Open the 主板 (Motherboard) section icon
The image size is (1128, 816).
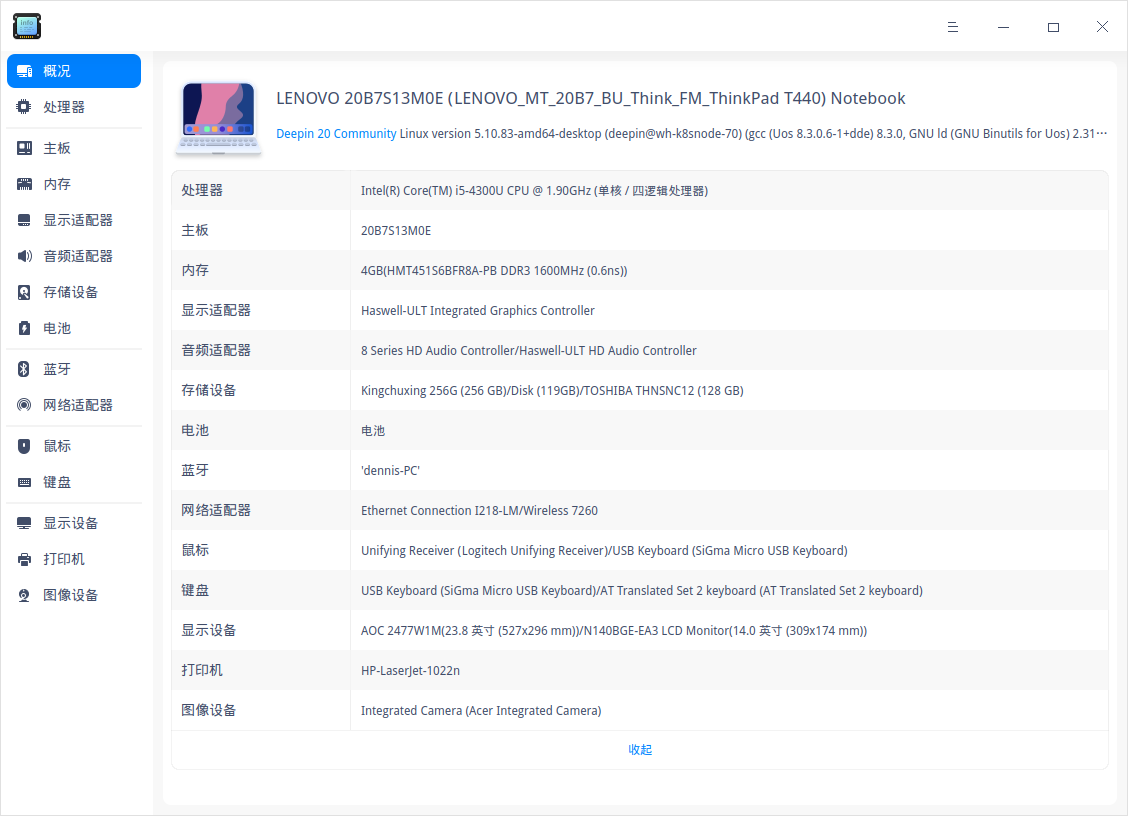[23, 147]
